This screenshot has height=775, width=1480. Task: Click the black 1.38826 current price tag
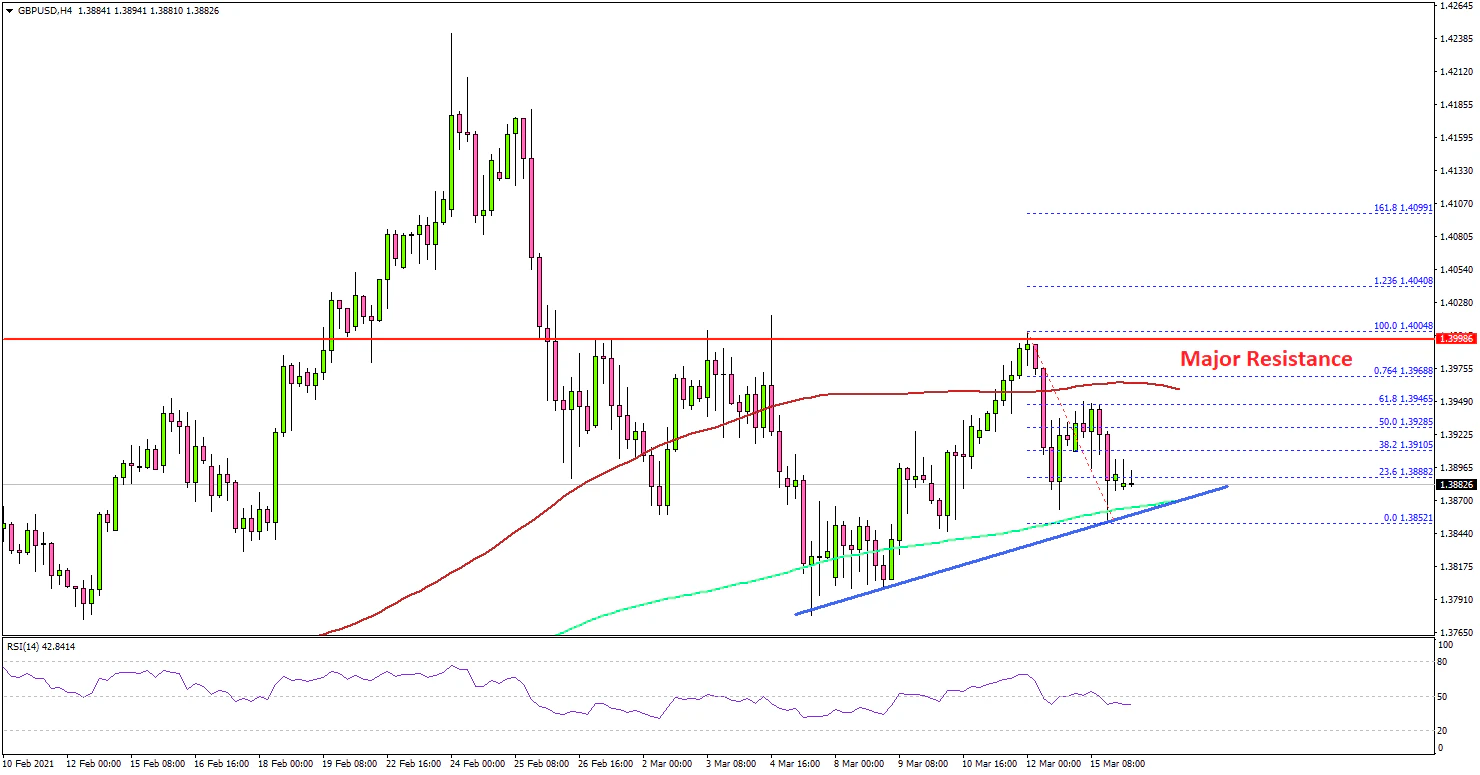[x=1457, y=485]
